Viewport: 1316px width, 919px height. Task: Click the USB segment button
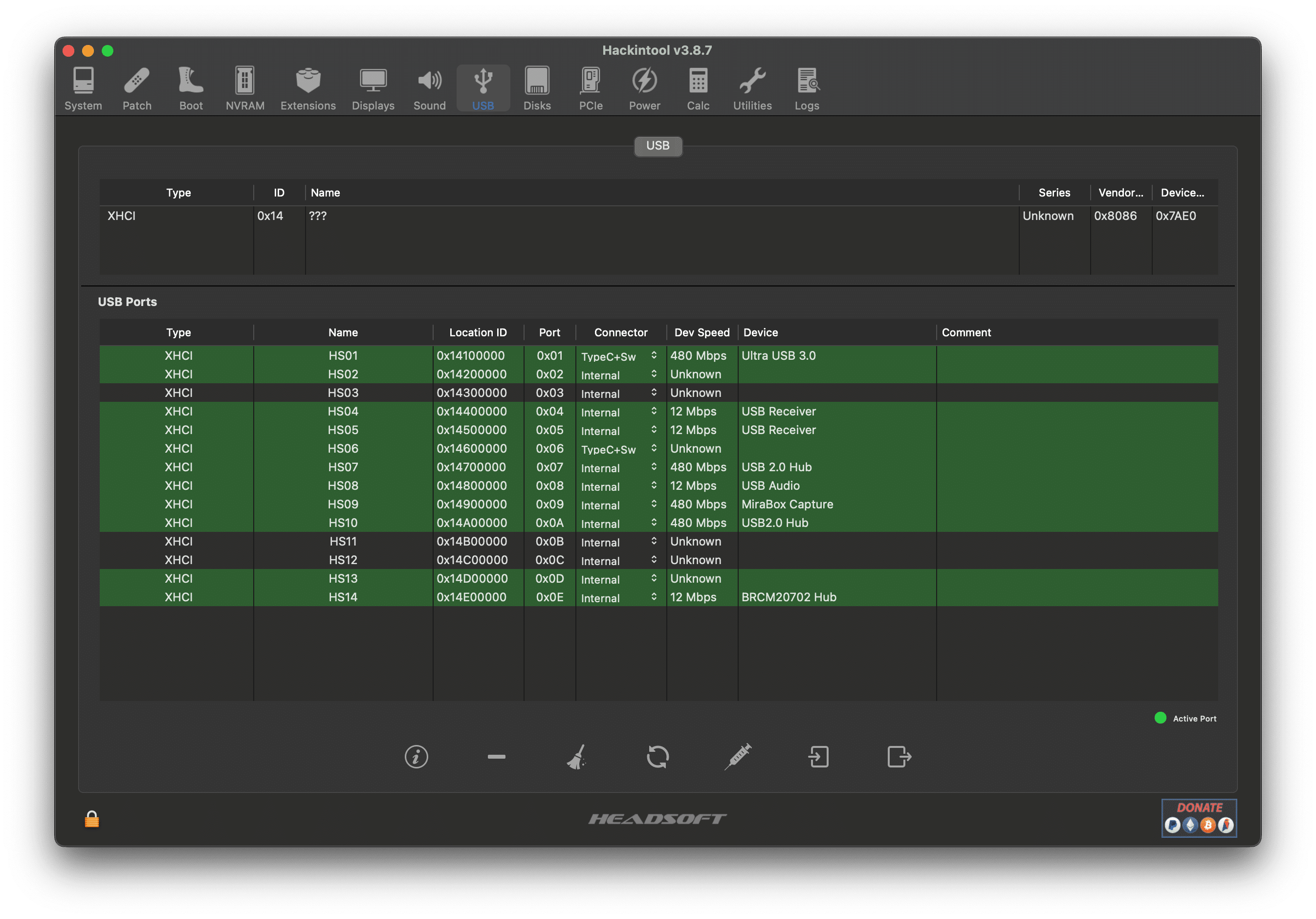[658, 146]
